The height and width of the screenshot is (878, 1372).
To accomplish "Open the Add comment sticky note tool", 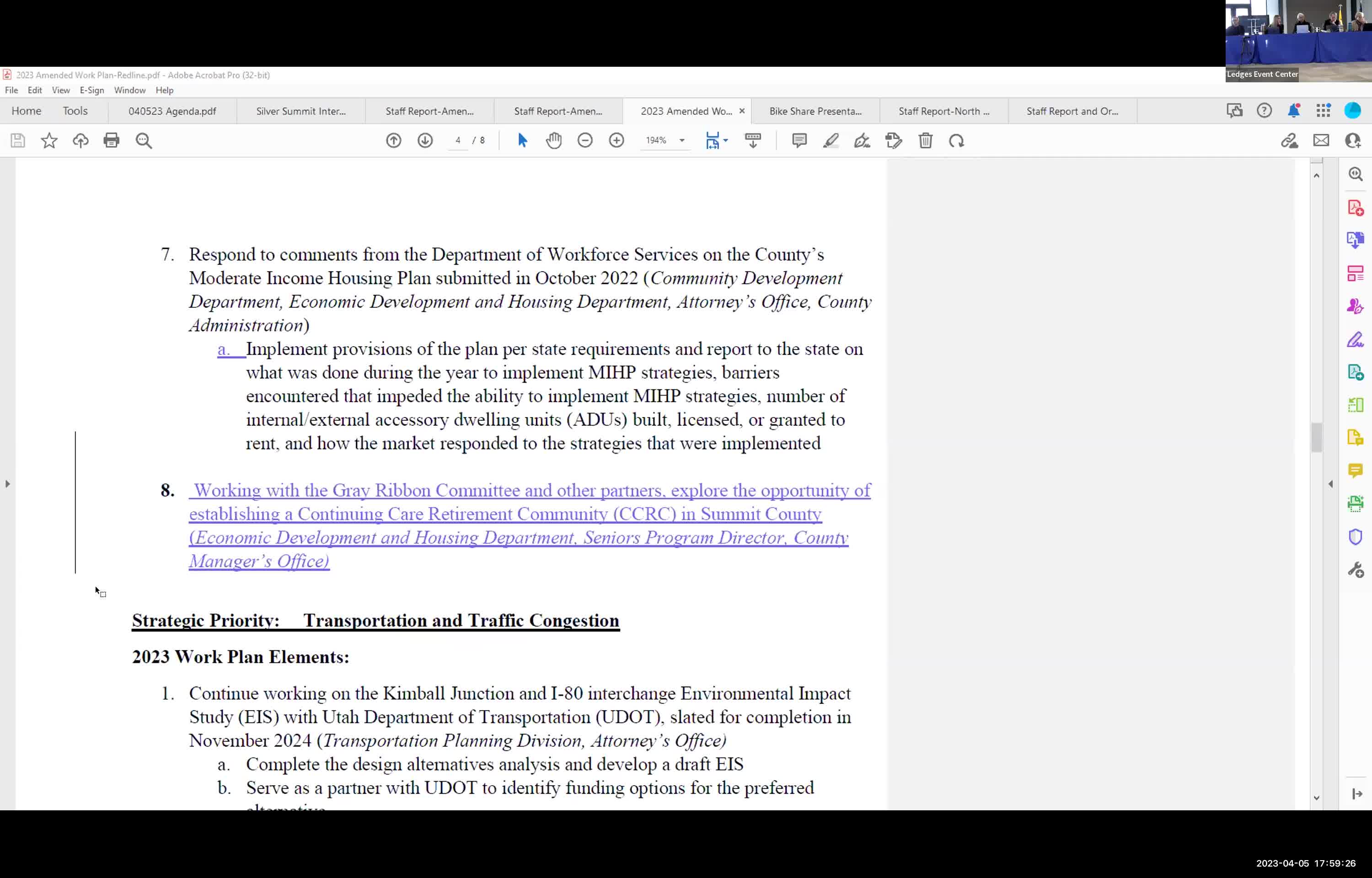I will click(799, 140).
